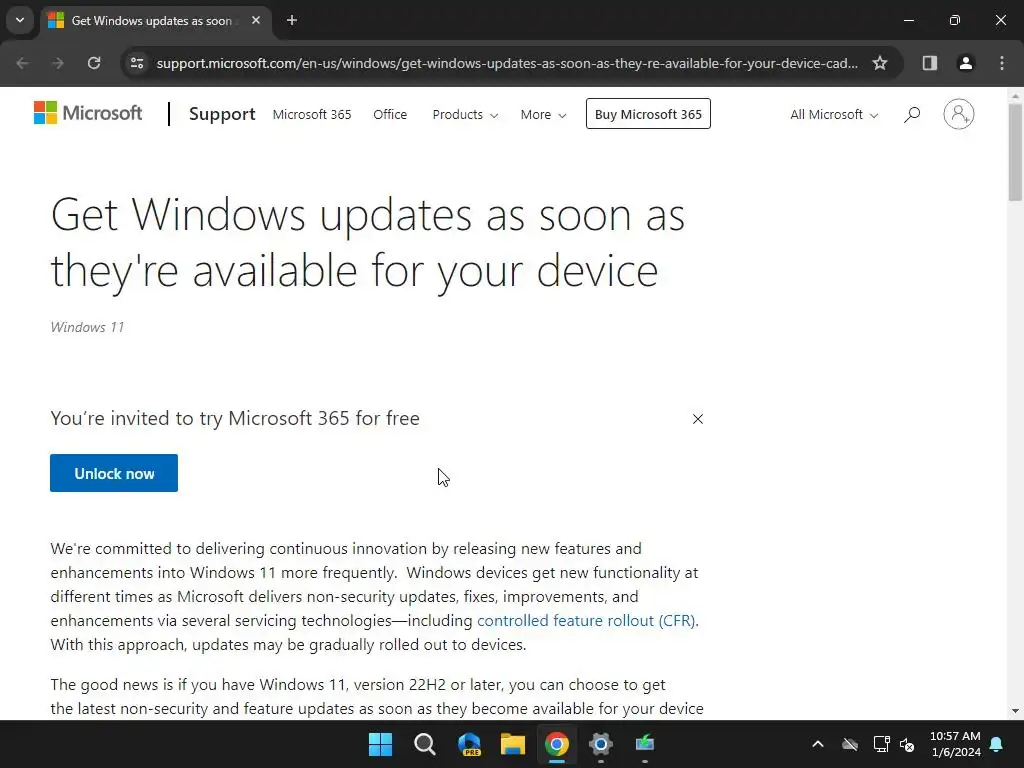Click text You're invited to try Microsoft 365

[x=235, y=418]
